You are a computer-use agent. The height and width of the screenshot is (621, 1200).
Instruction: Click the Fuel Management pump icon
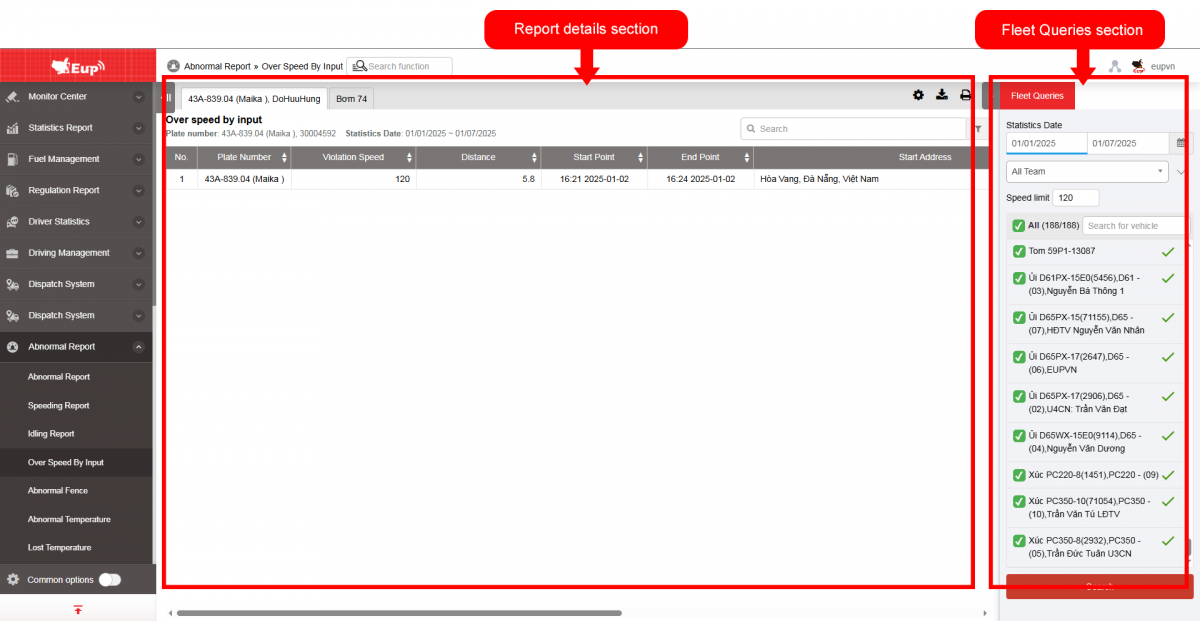click(x=12, y=159)
